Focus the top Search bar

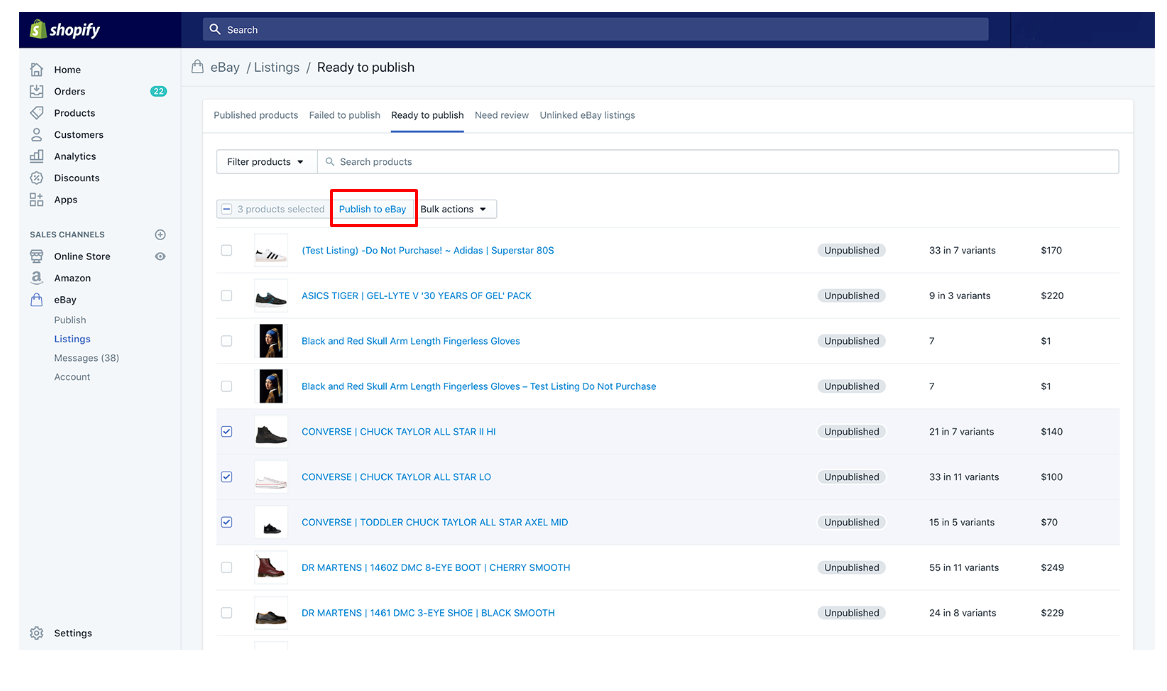tap(595, 29)
